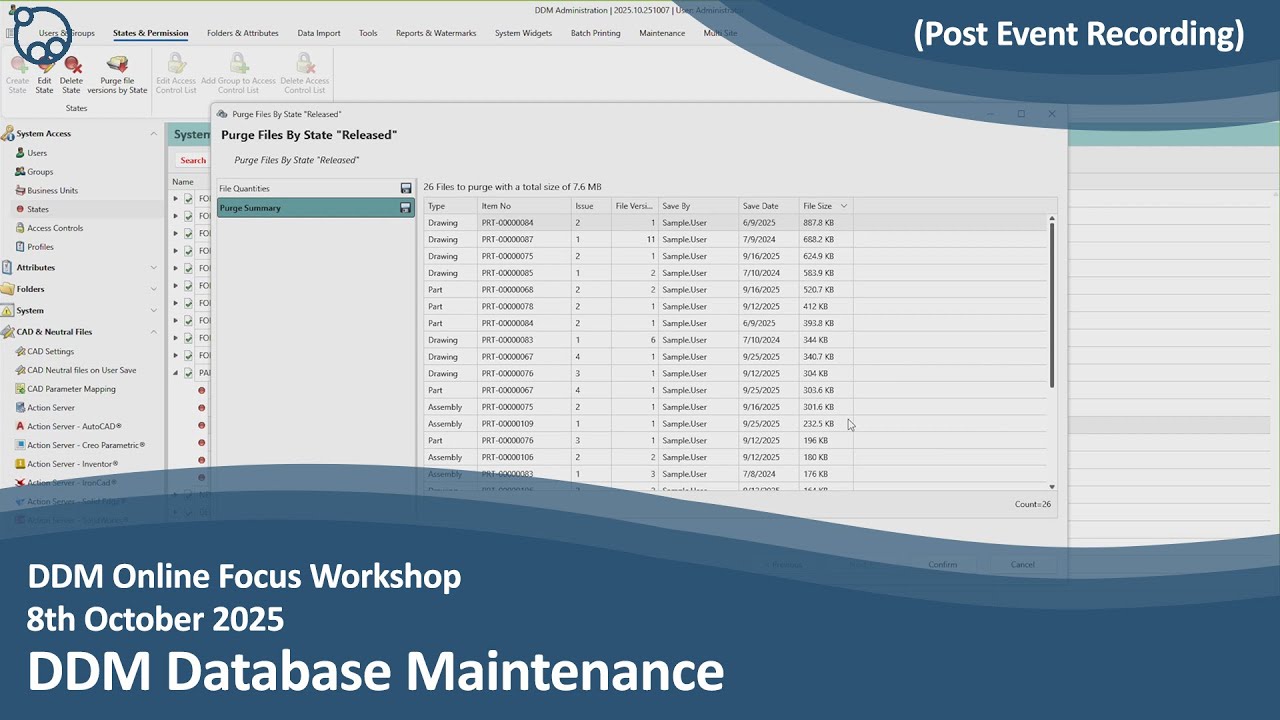Expand the System section chevron
Screen dimensions: 1280x720
point(153,311)
